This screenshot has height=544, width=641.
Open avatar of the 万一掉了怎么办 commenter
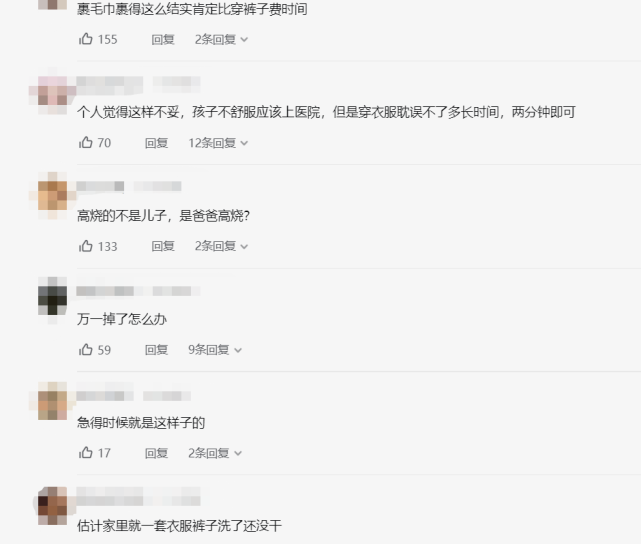52,300
